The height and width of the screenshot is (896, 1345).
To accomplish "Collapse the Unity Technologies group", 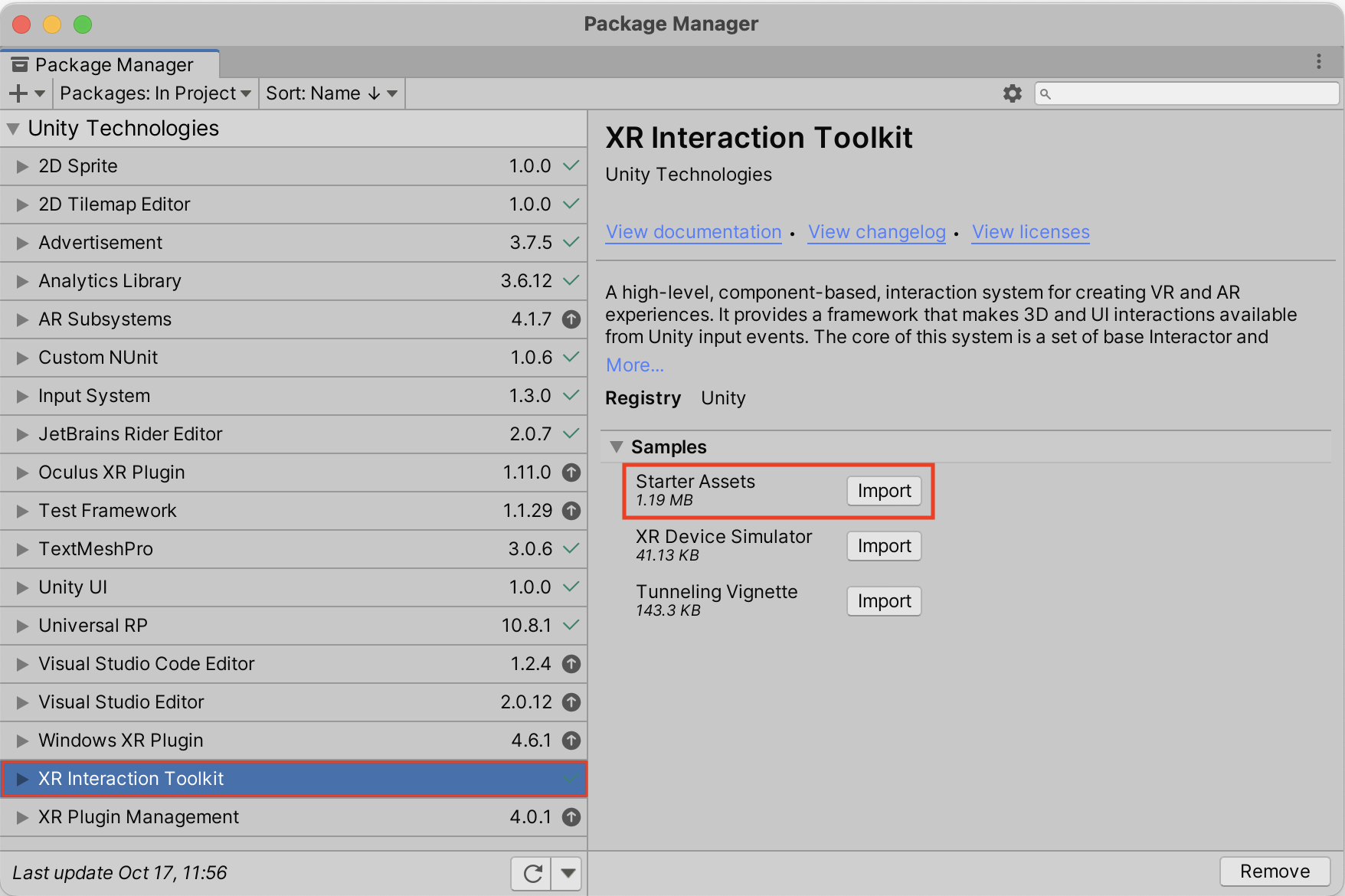I will (x=13, y=129).
